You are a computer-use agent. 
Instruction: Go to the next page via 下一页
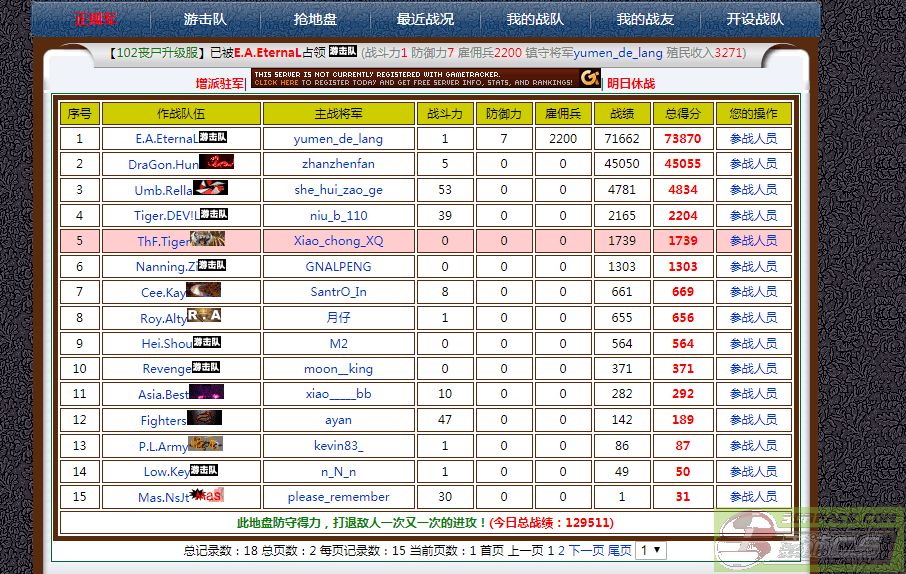pos(586,551)
